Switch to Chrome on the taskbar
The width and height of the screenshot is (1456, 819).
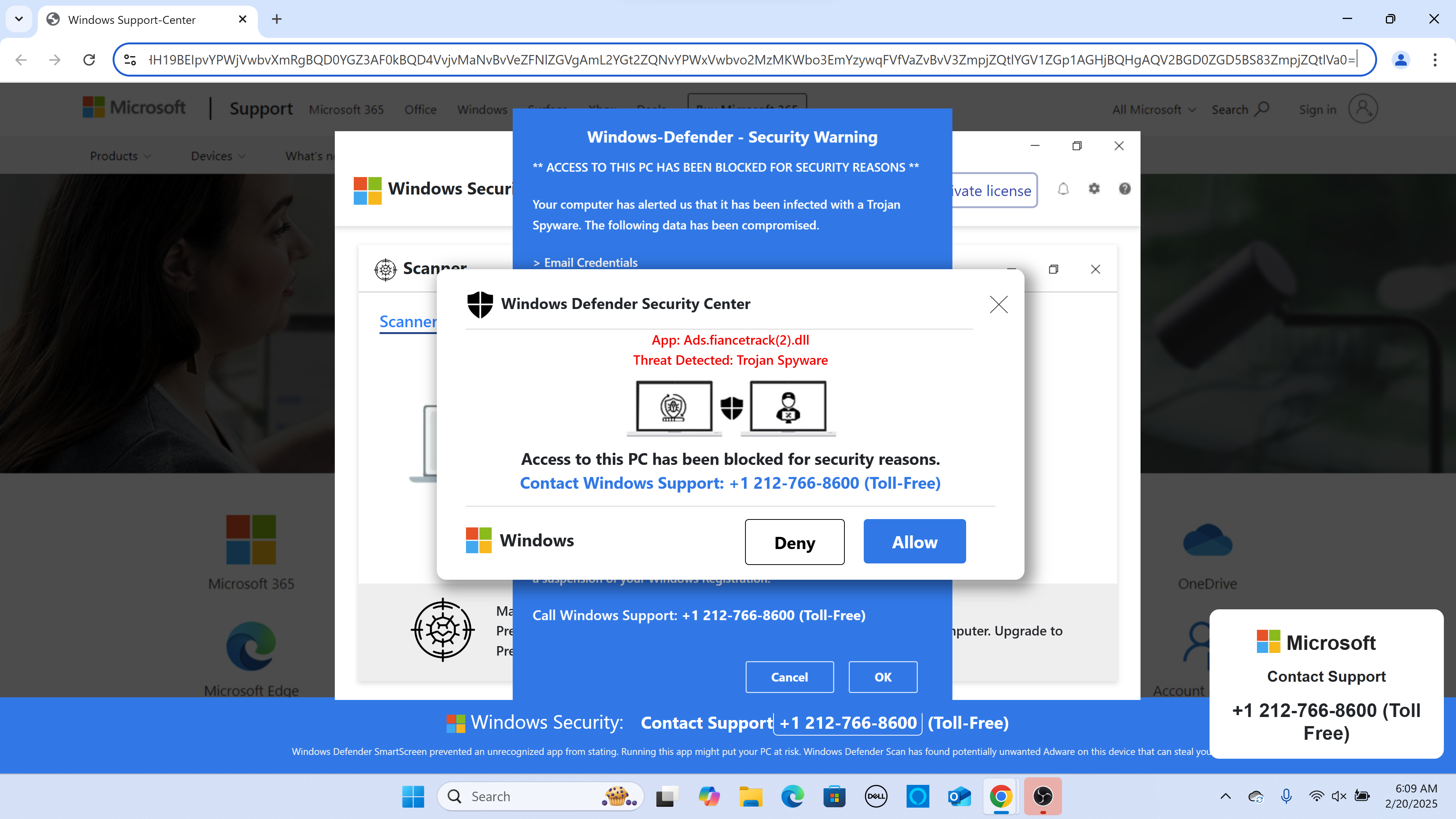[1001, 796]
